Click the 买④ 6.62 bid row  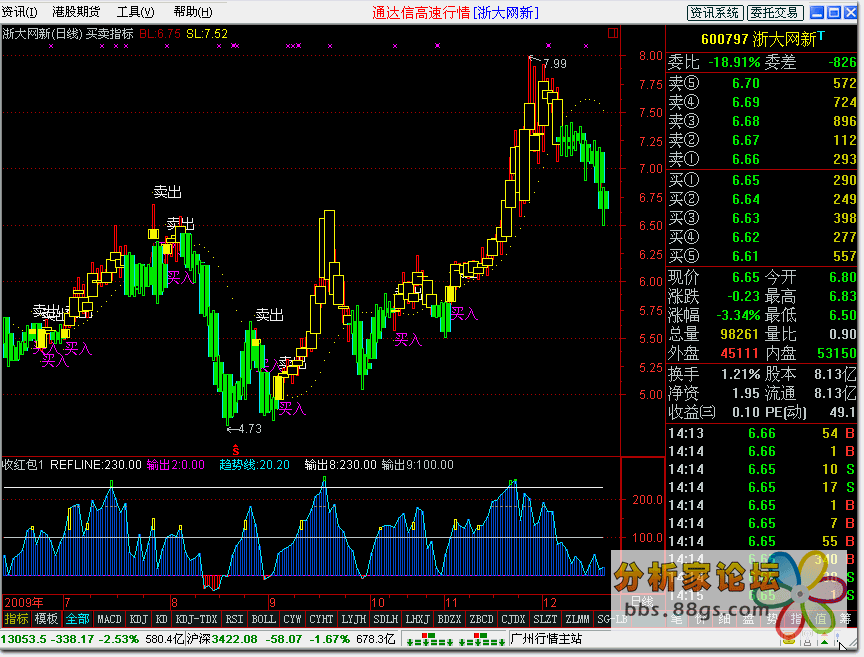coord(762,237)
